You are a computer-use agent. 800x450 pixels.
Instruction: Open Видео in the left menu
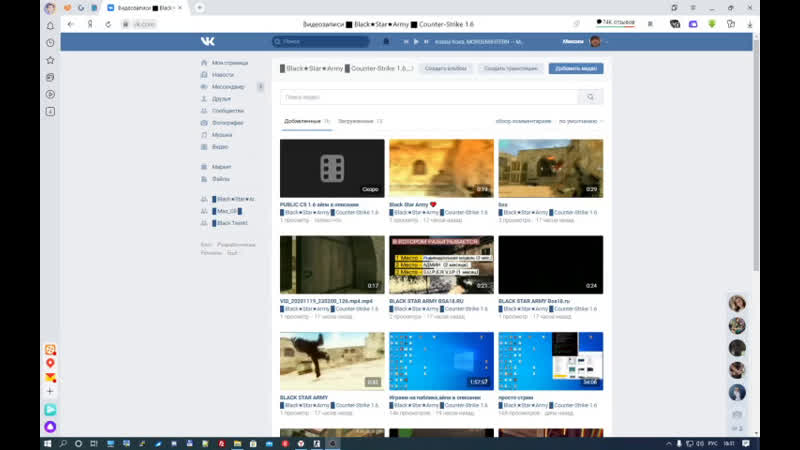click(220, 147)
